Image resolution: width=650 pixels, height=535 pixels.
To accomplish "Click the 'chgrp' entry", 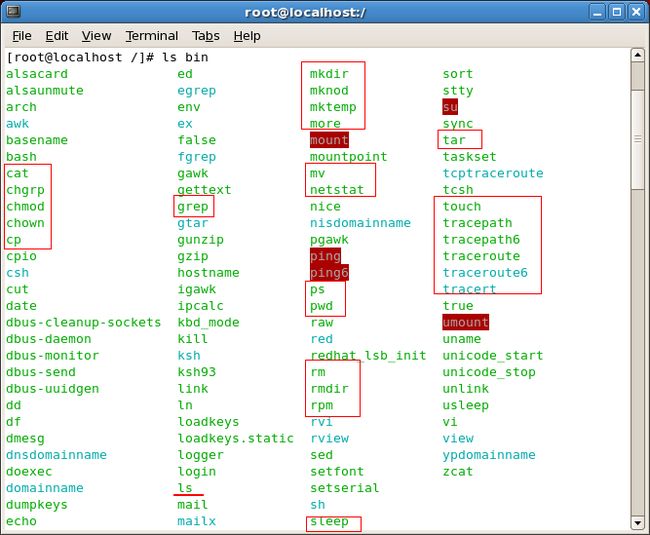I will pyautogui.click(x=25, y=190).
